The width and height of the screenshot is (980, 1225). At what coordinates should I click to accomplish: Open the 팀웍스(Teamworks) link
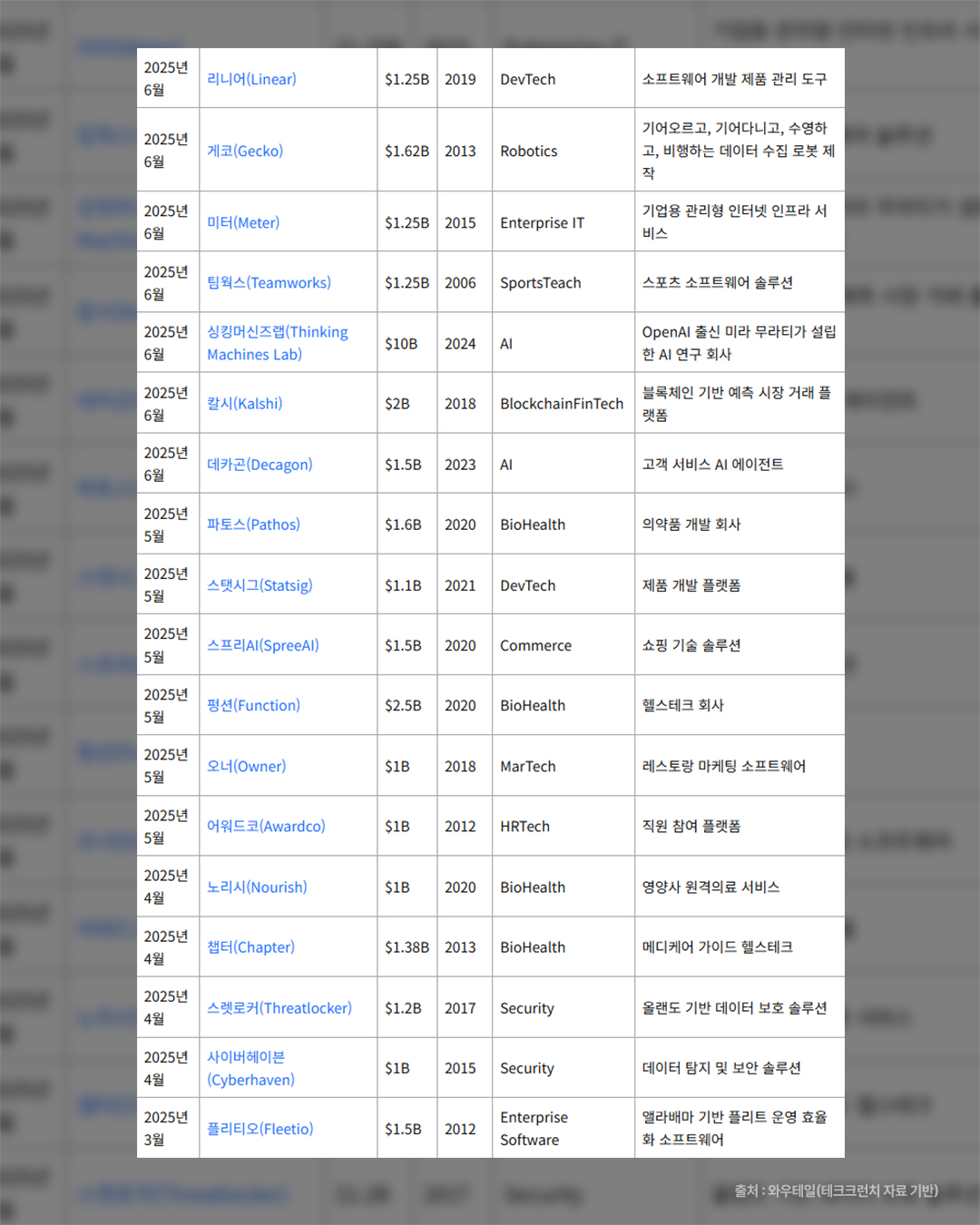(x=269, y=282)
